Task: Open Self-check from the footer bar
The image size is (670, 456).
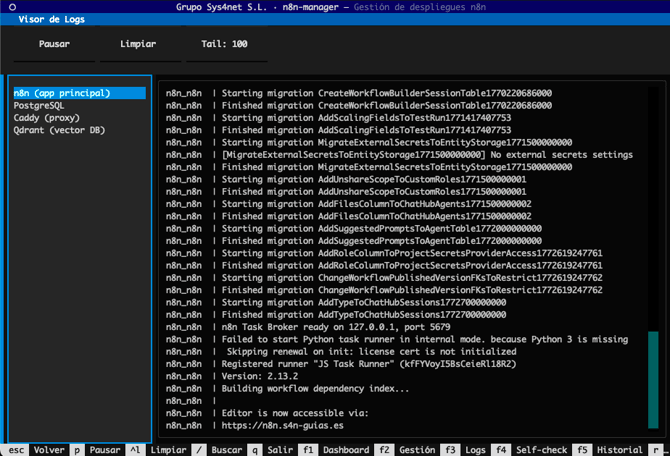Action: tap(541, 450)
